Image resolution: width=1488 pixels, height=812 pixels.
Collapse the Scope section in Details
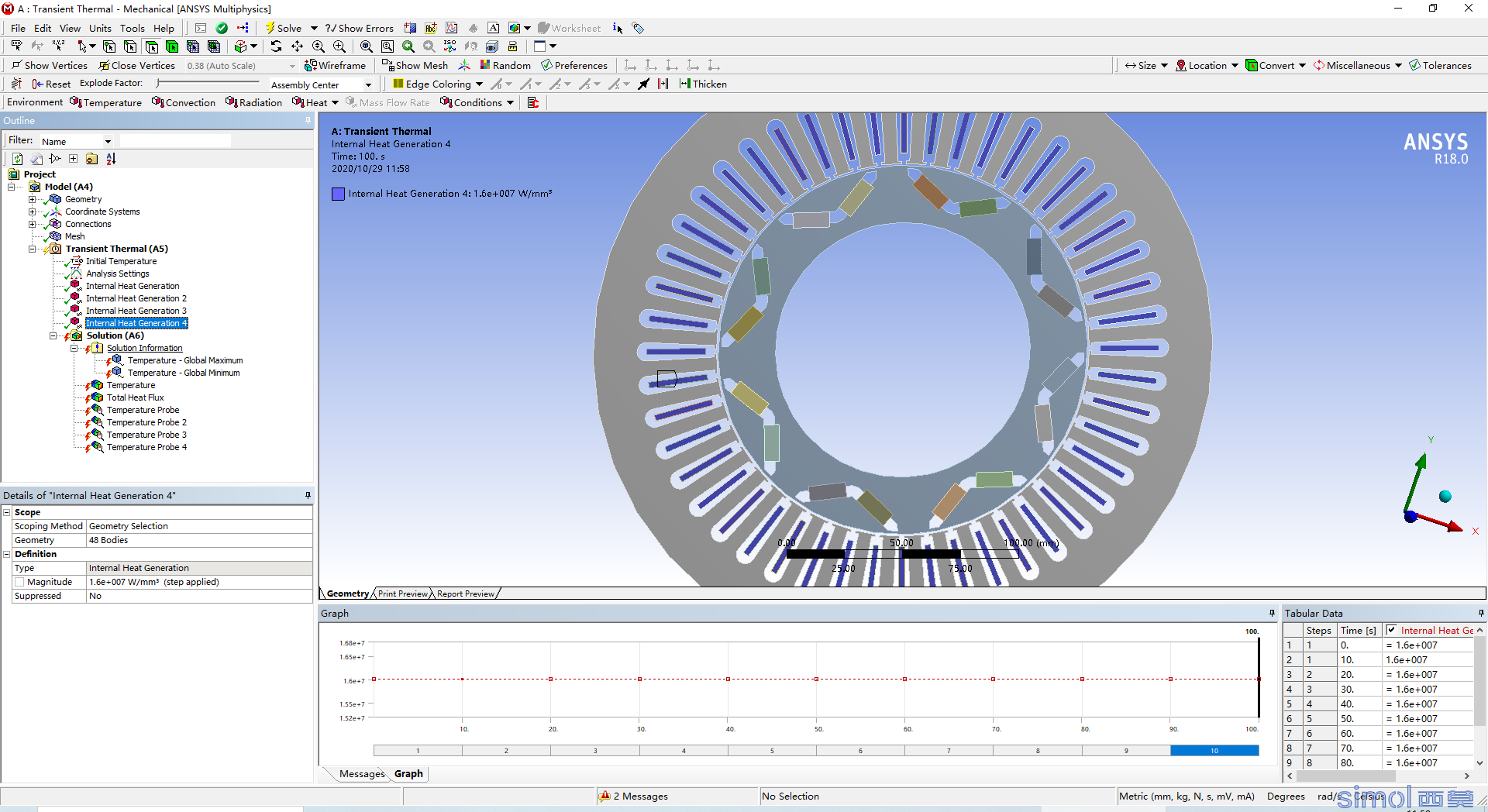point(7,512)
